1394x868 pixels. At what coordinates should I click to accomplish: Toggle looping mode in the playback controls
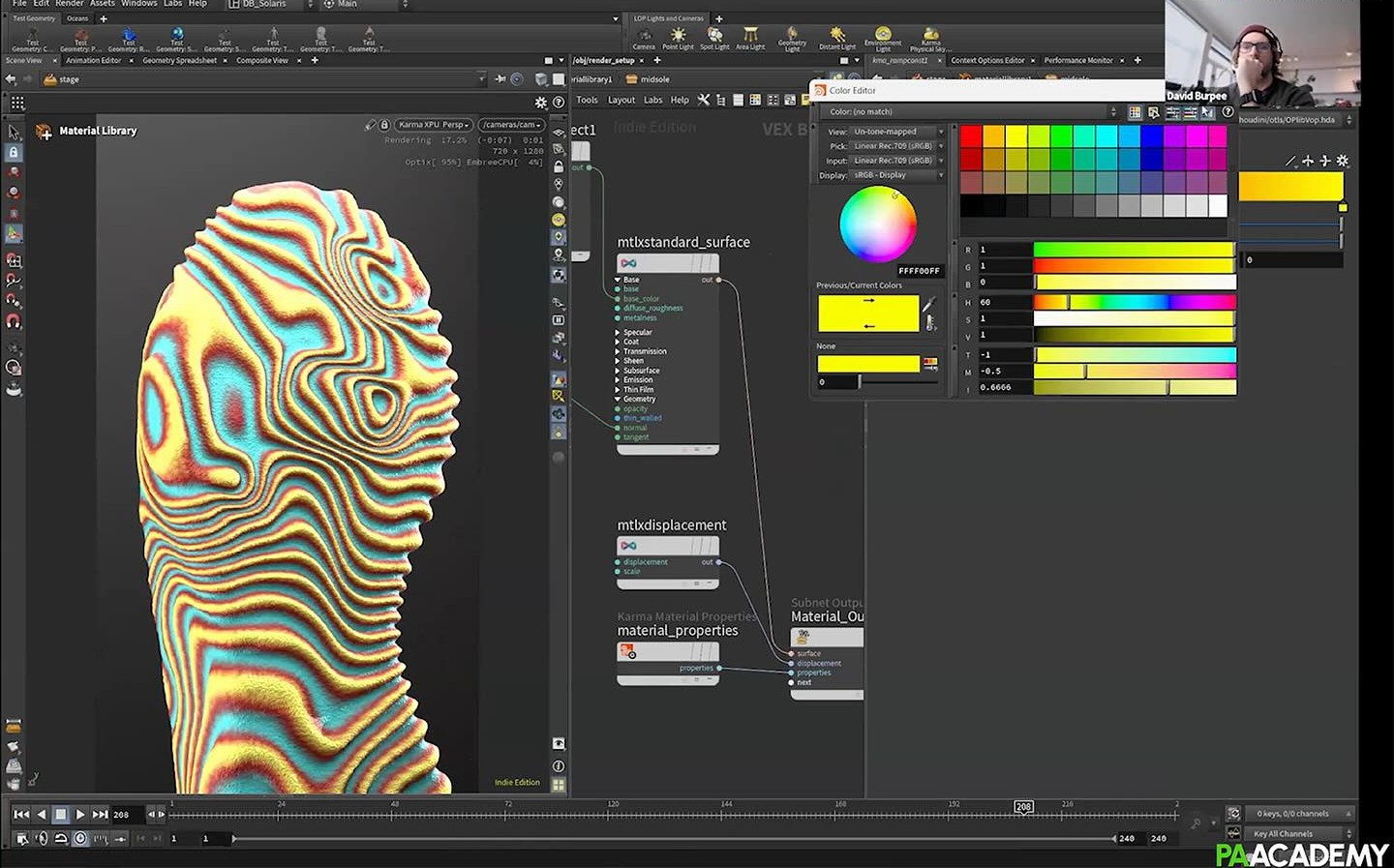pyautogui.click(x=60, y=839)
